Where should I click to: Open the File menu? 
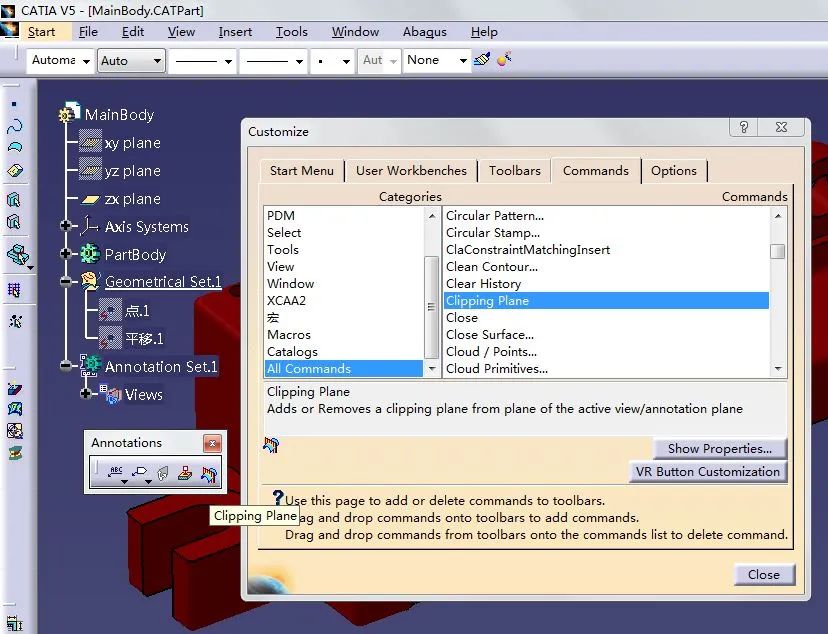[88, 32]
